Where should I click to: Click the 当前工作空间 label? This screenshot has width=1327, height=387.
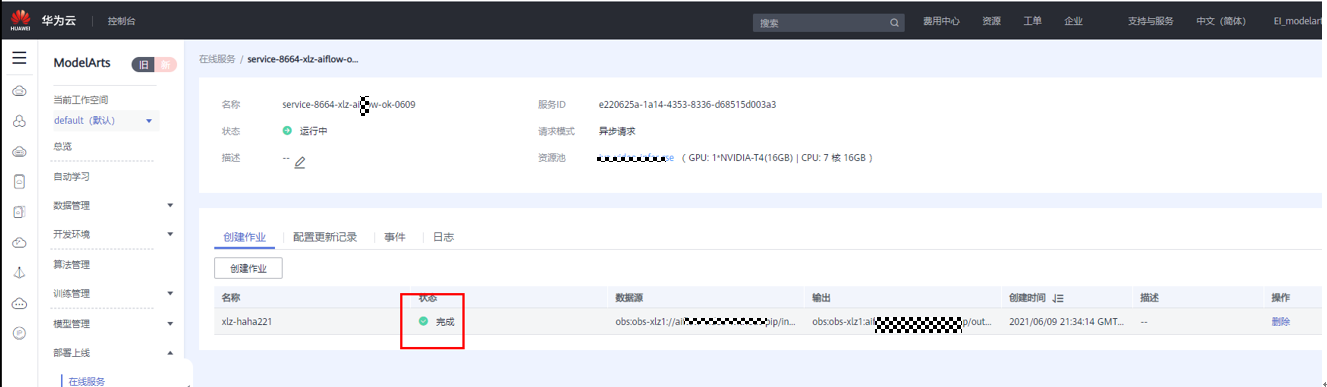[x=80, y=100]
